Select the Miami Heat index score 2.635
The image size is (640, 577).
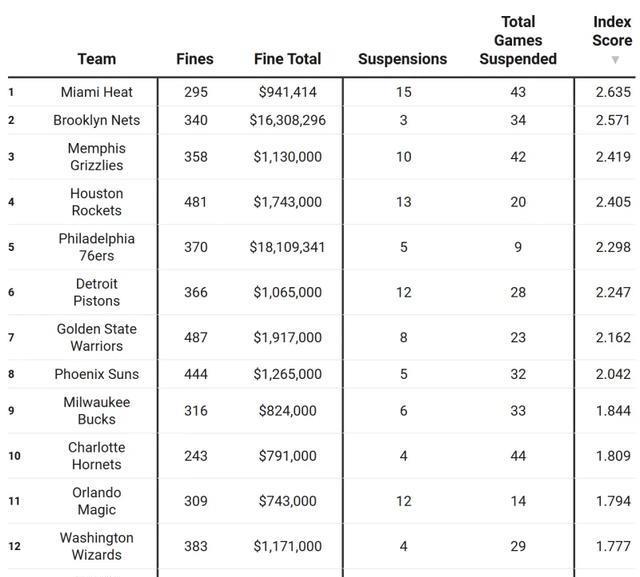coord(612,92)
